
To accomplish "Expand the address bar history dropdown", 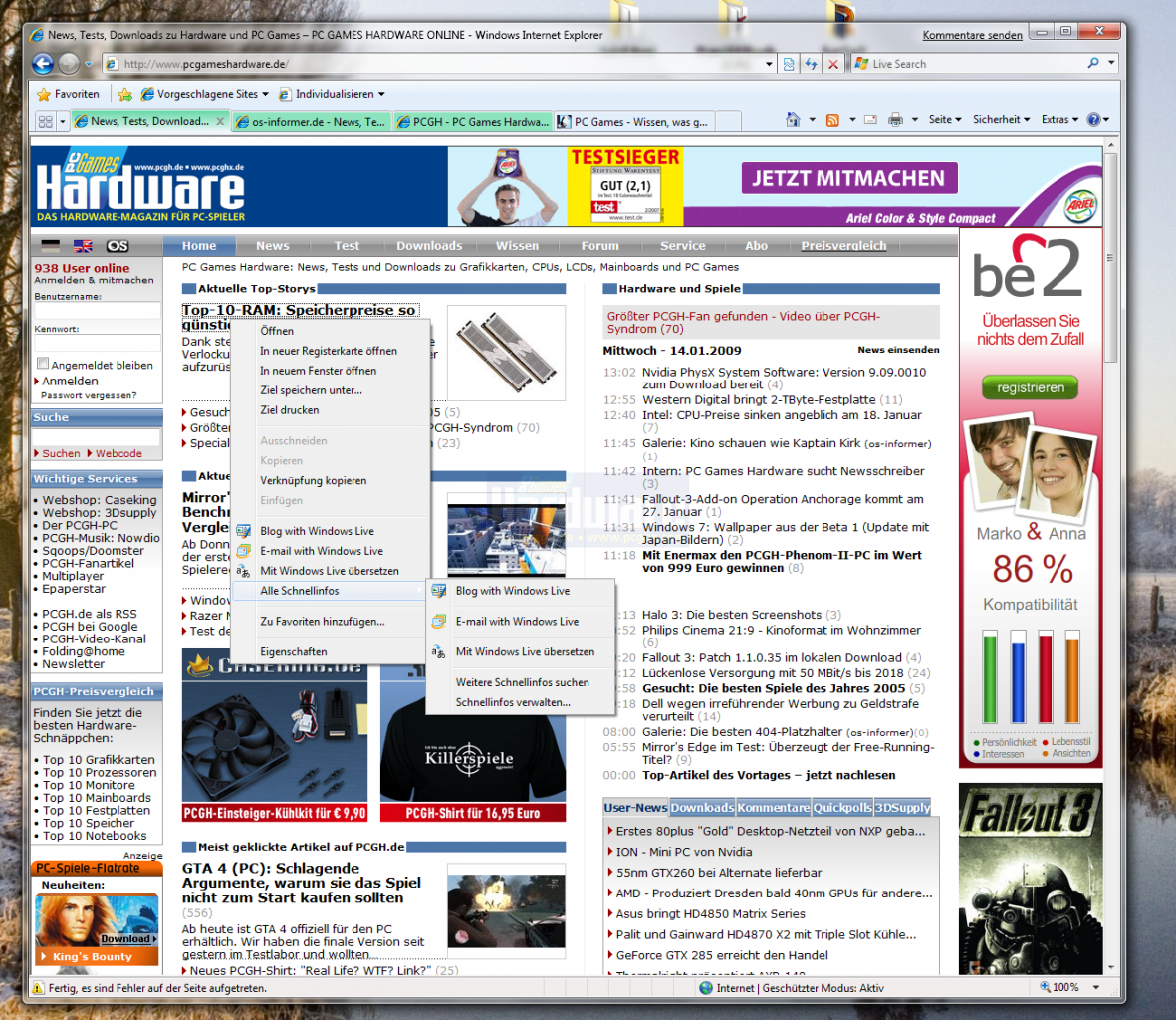I will coord(769,65).
